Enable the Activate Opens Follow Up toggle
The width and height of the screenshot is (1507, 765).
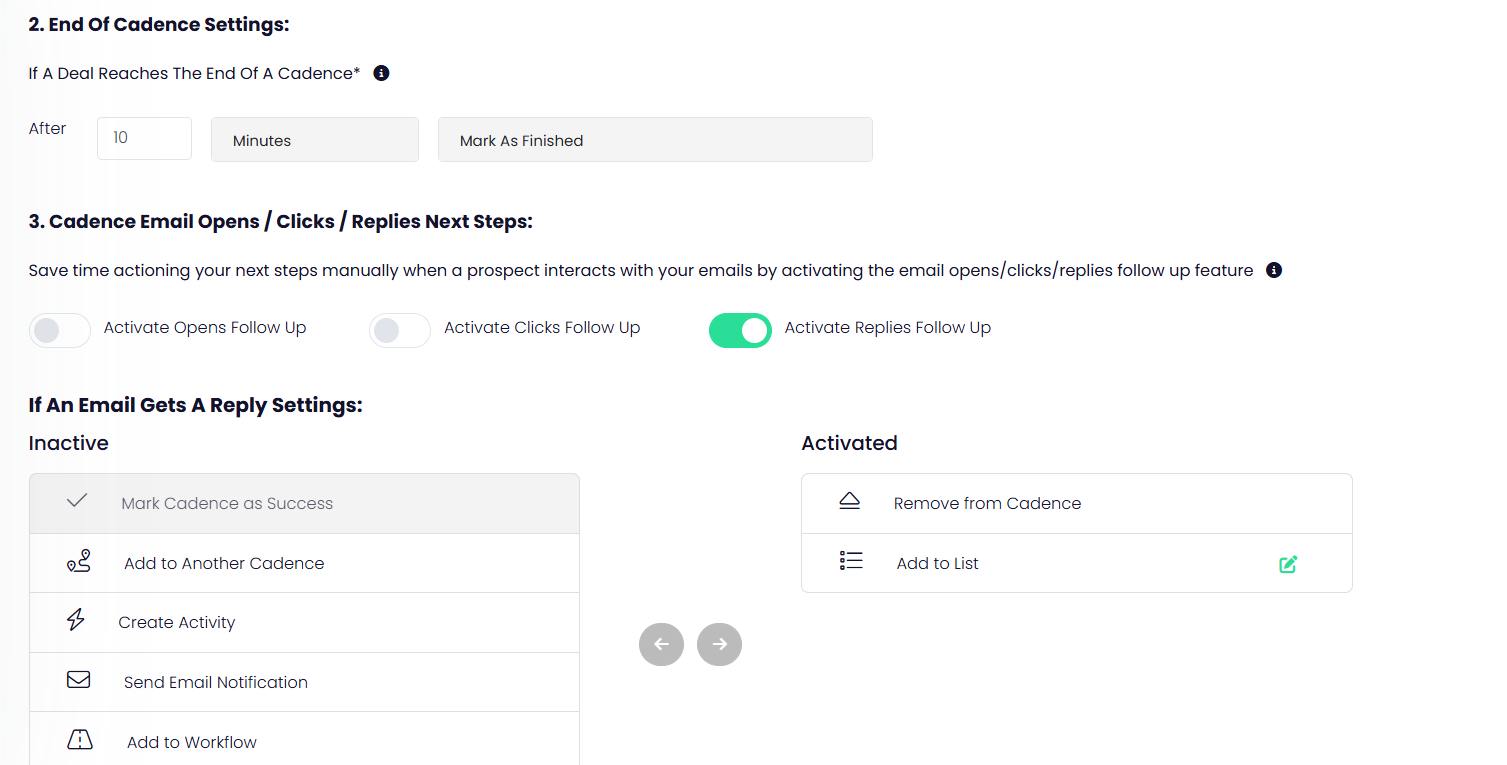pos(60,330)
